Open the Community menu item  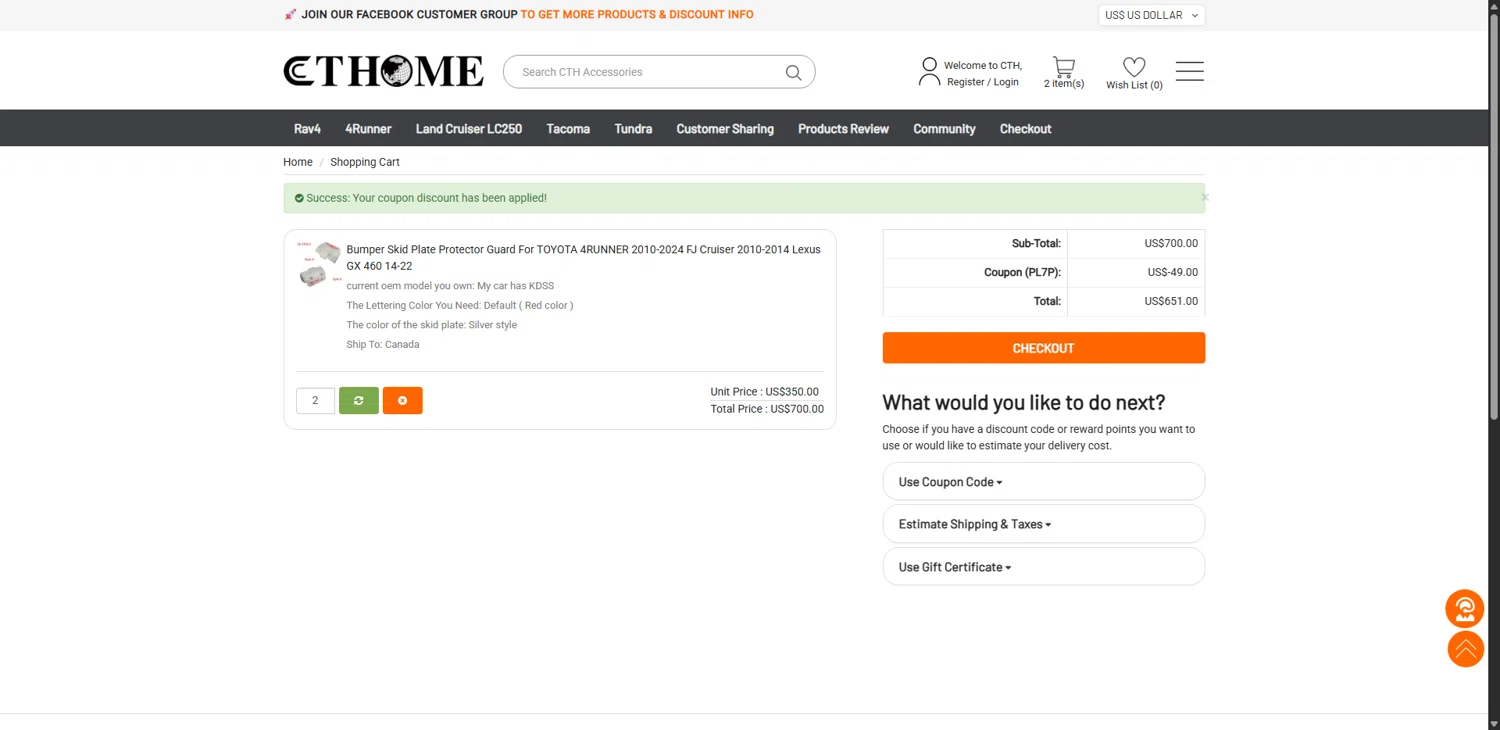(x=944, y=129)
